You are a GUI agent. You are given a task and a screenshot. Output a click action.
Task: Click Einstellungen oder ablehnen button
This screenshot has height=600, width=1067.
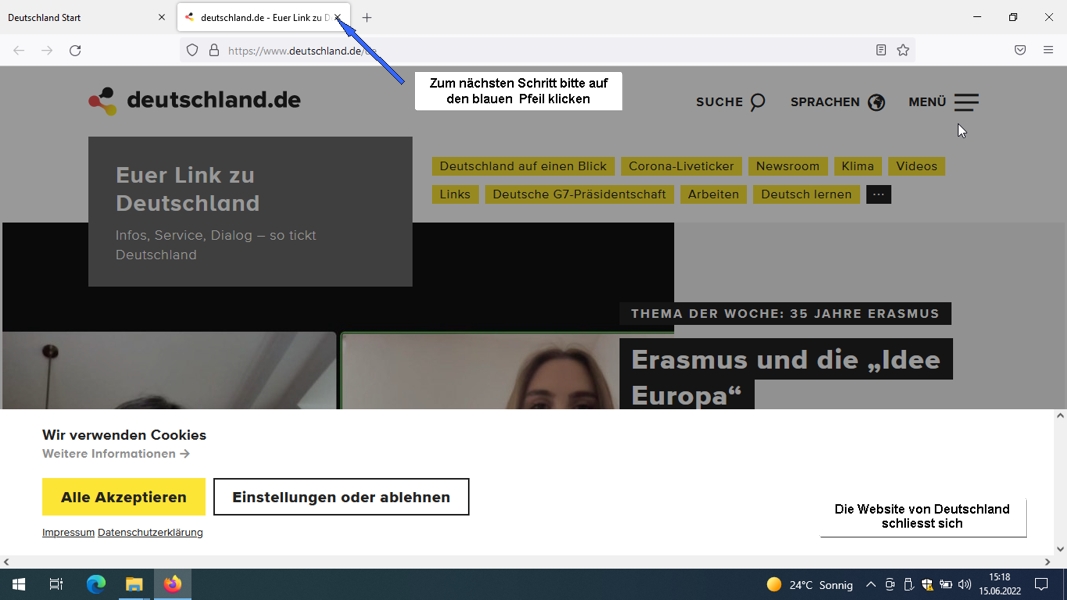tap(341, 497)
